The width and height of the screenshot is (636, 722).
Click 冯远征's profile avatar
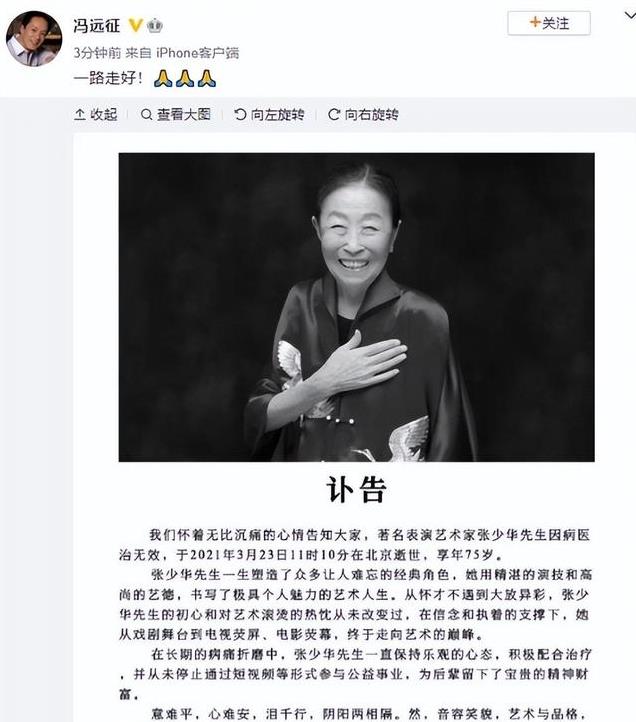pyautogui.click(x=34, y=39)
